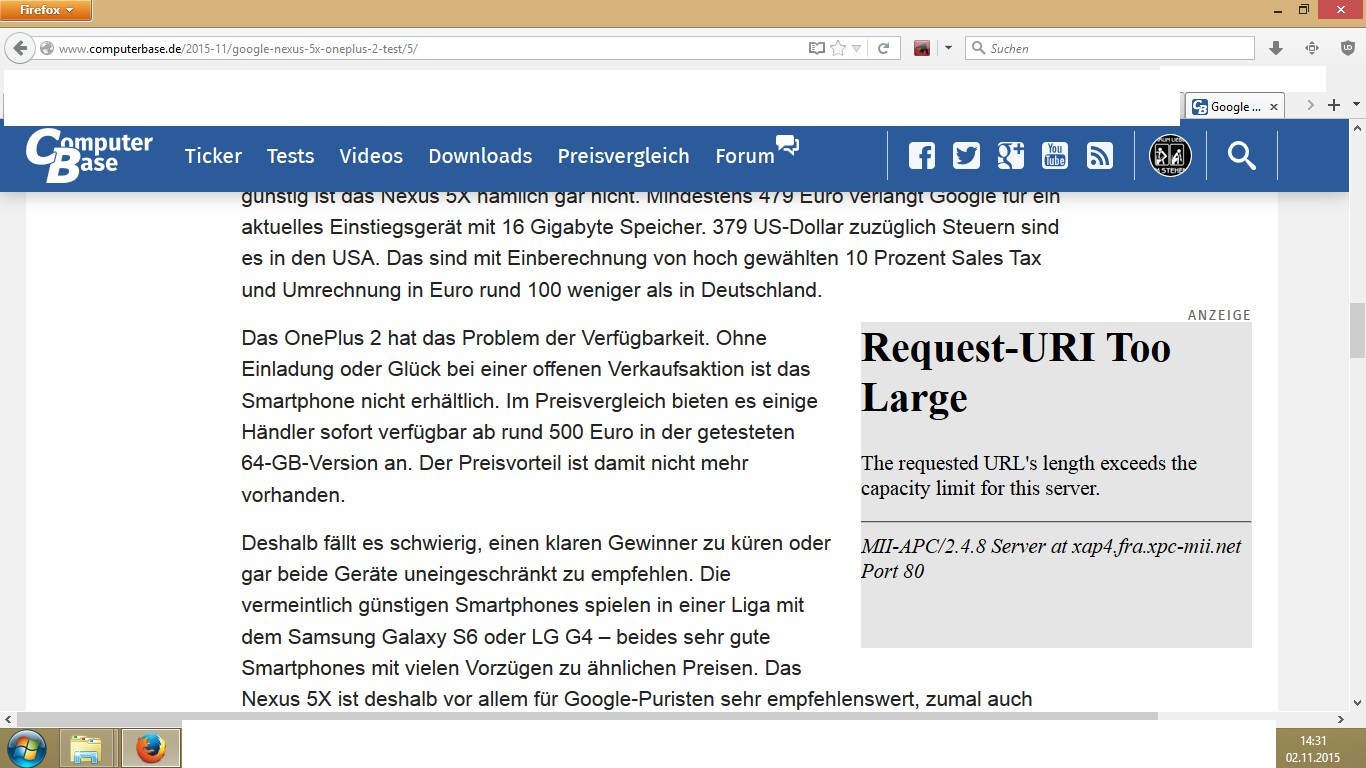Open ComputerBase Twitter icon
Image resolution: width=1366 pixels, height=768 pixels.
click(966, 155)
